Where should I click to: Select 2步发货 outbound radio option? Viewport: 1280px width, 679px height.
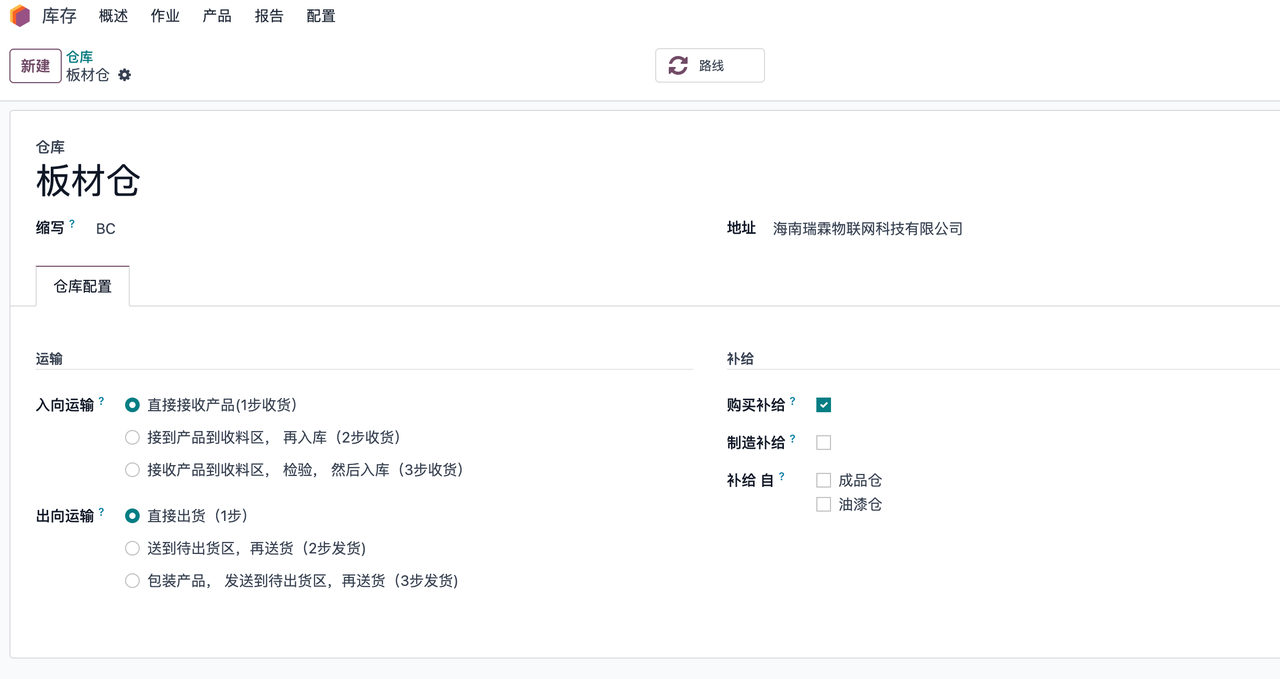point(132,548)
